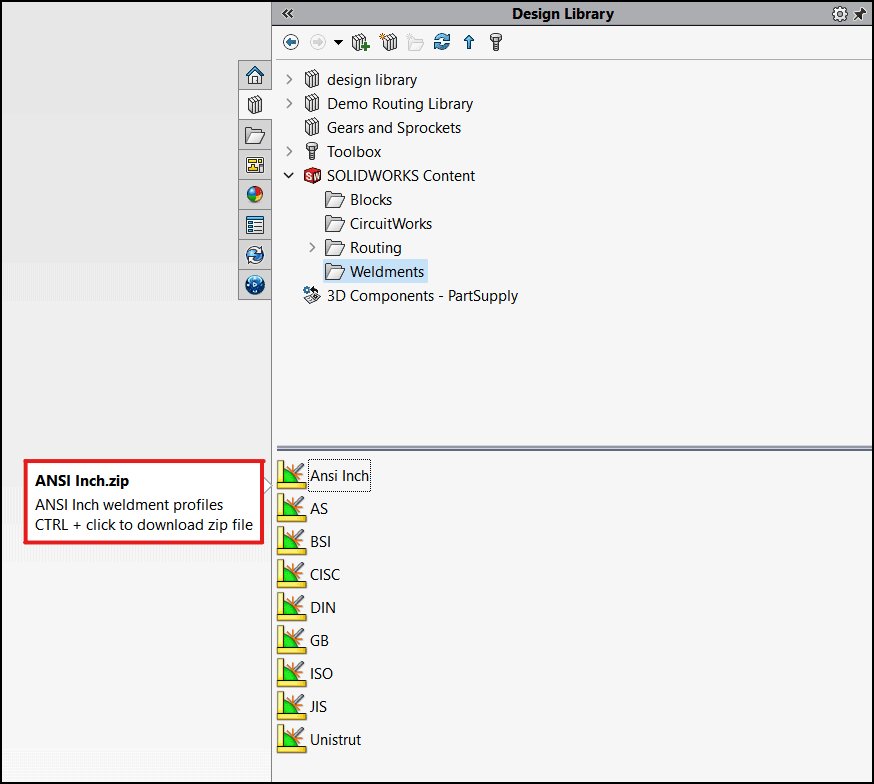Open 3D Components - PartSupply
The width and height of the screenshot is (874, 784).
pyautogui.click(x=423, y=295)
